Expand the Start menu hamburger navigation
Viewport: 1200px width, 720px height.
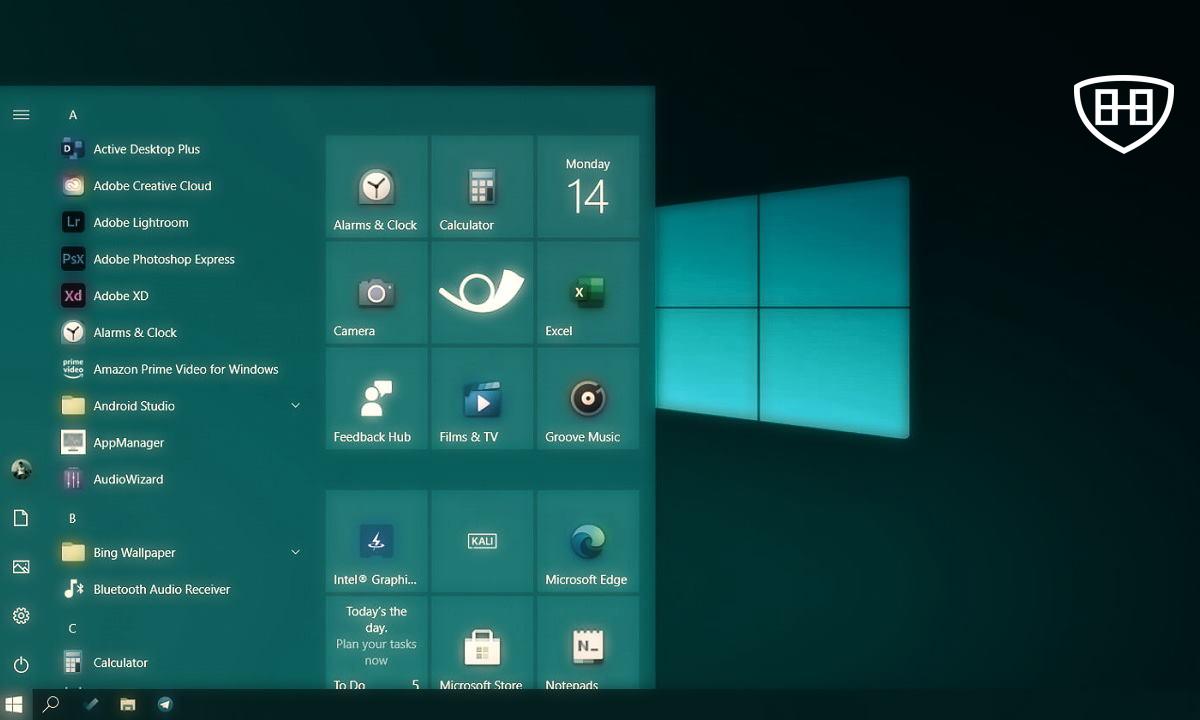coord(21,115)
